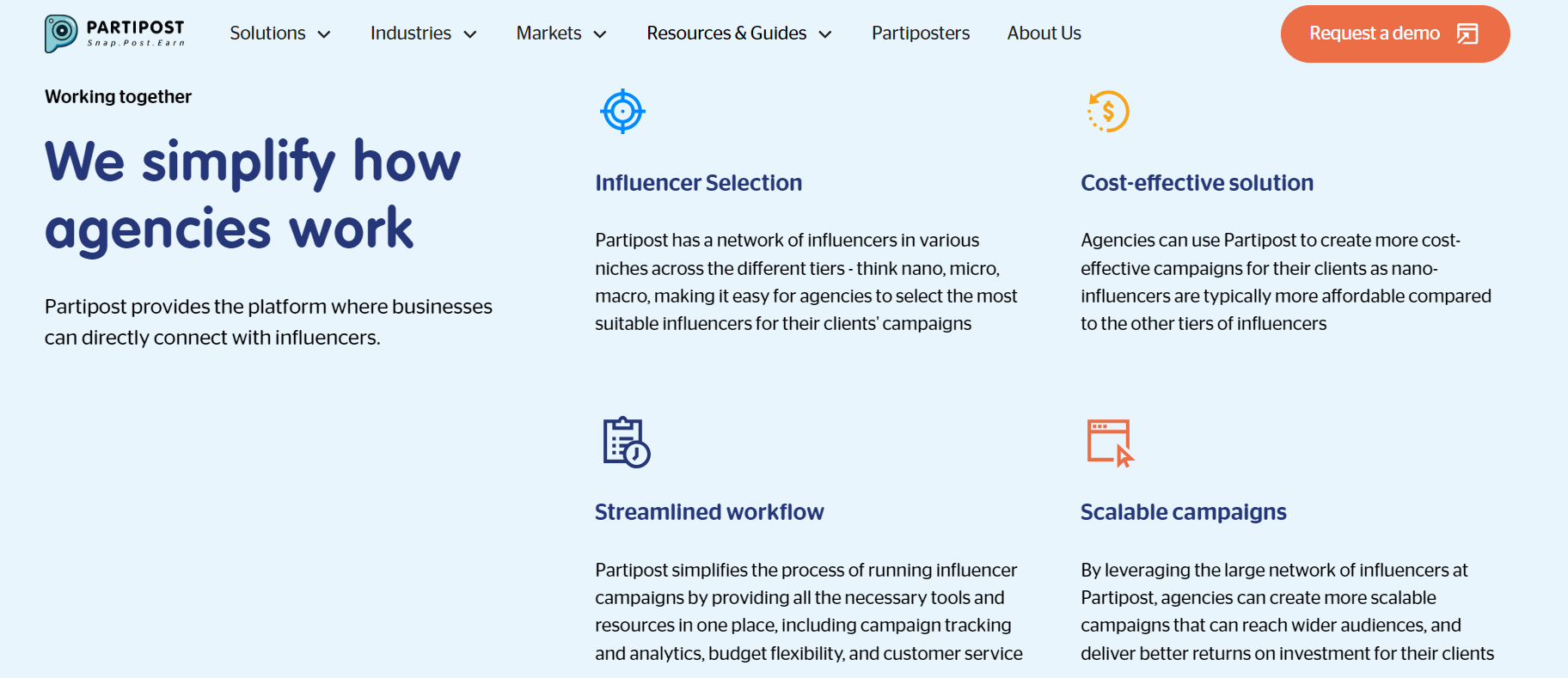Click the Cost-effective solution heading
The width and height of the screenshot is (1568, 678).
(1197, 183)
